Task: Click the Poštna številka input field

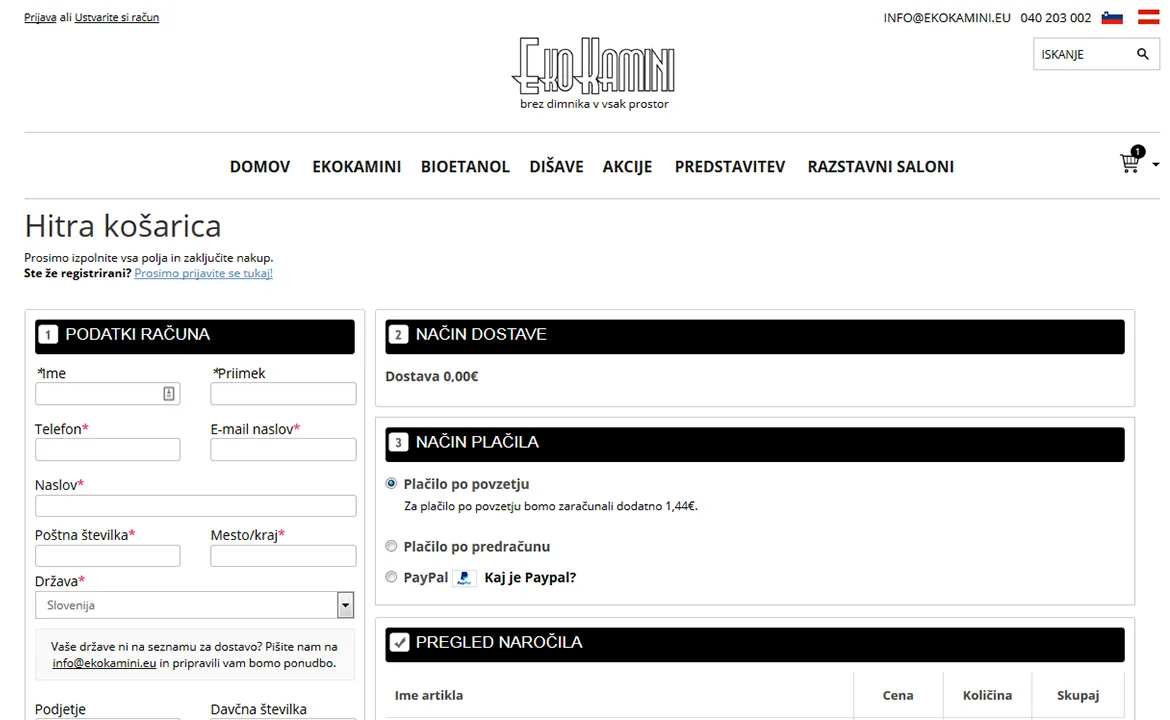Action: (x=107, y=555)
